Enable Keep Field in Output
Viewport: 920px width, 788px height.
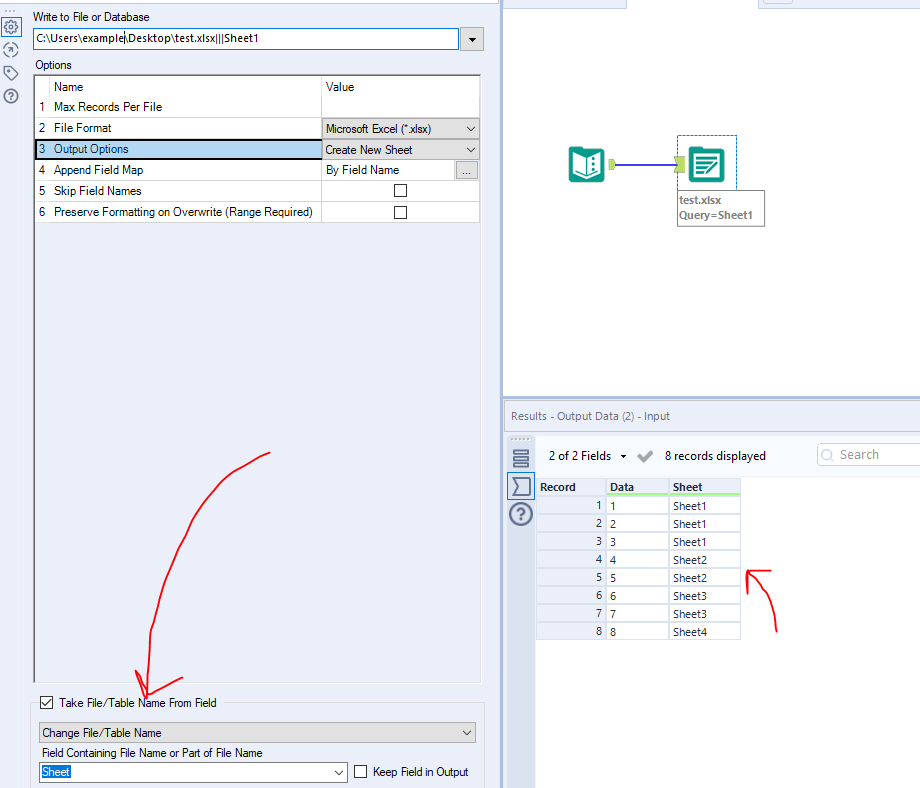[x=360, y=771]
